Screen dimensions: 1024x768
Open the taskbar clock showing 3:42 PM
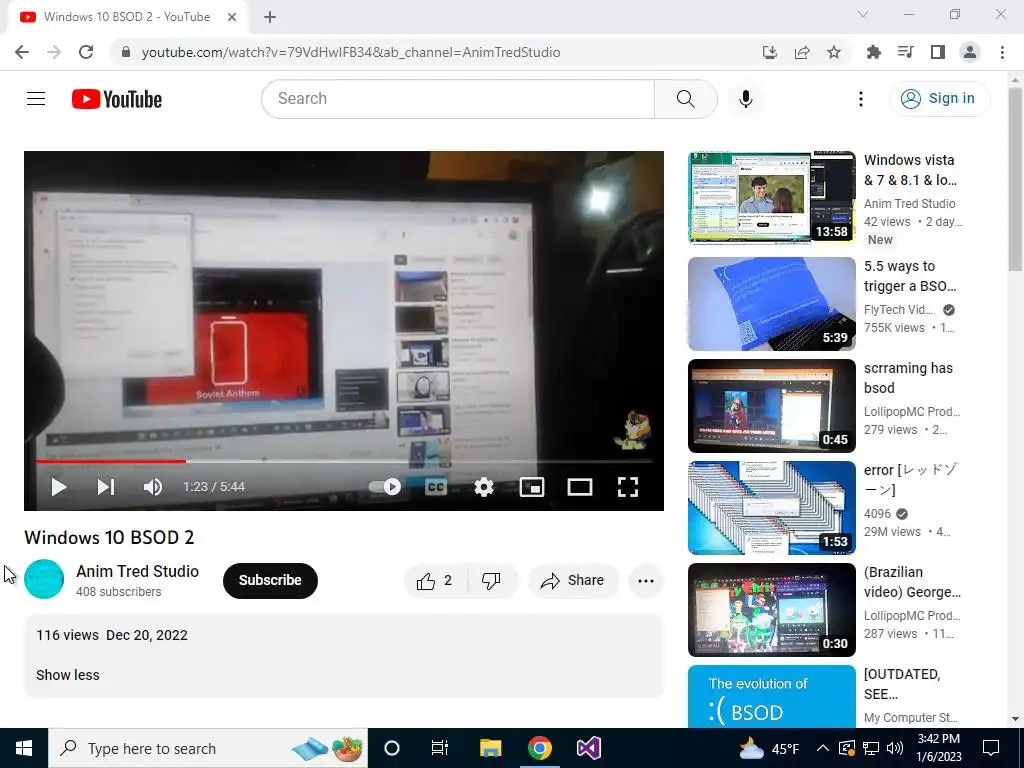[x=939, y=748]
